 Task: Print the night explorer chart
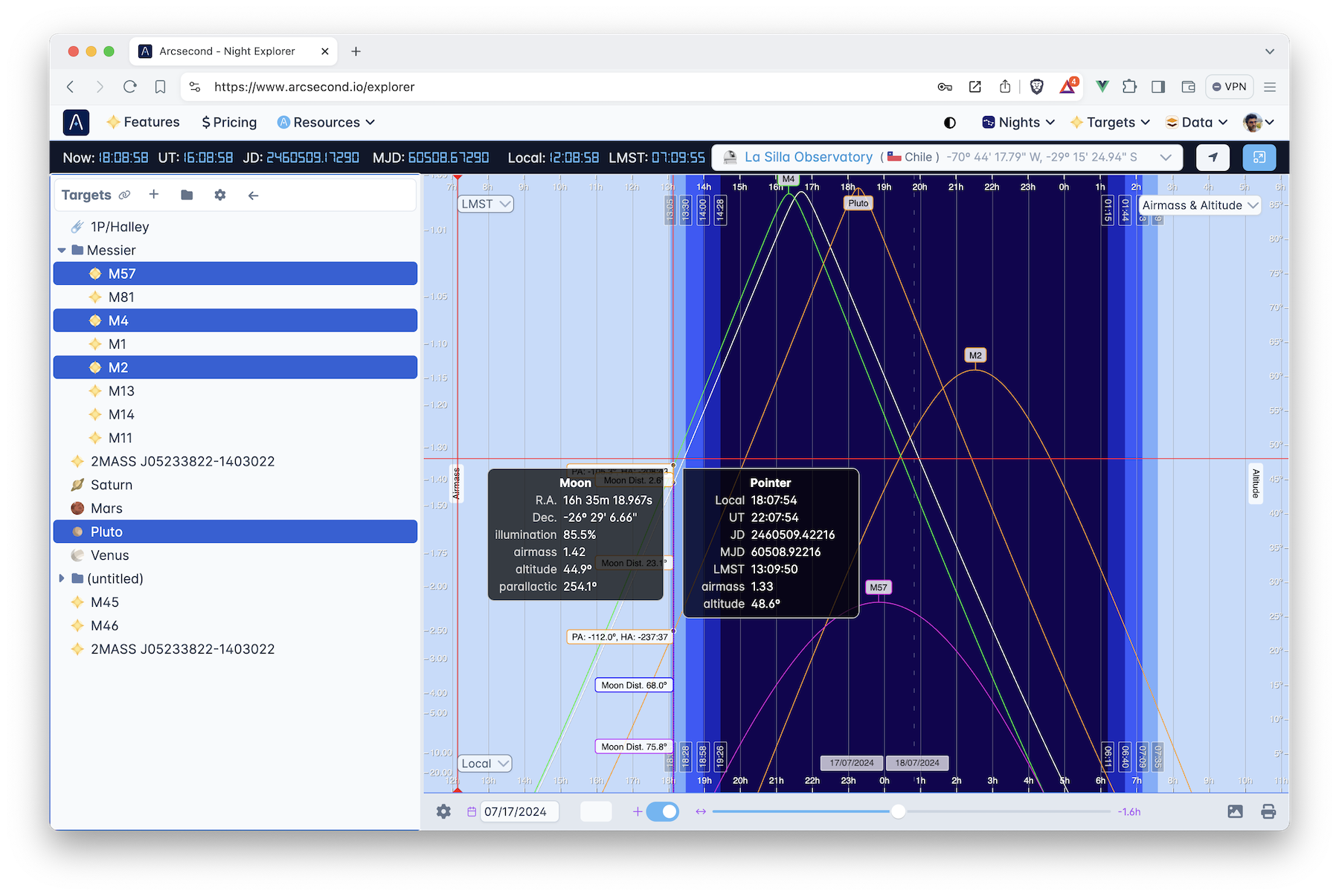coord(1268,811)
